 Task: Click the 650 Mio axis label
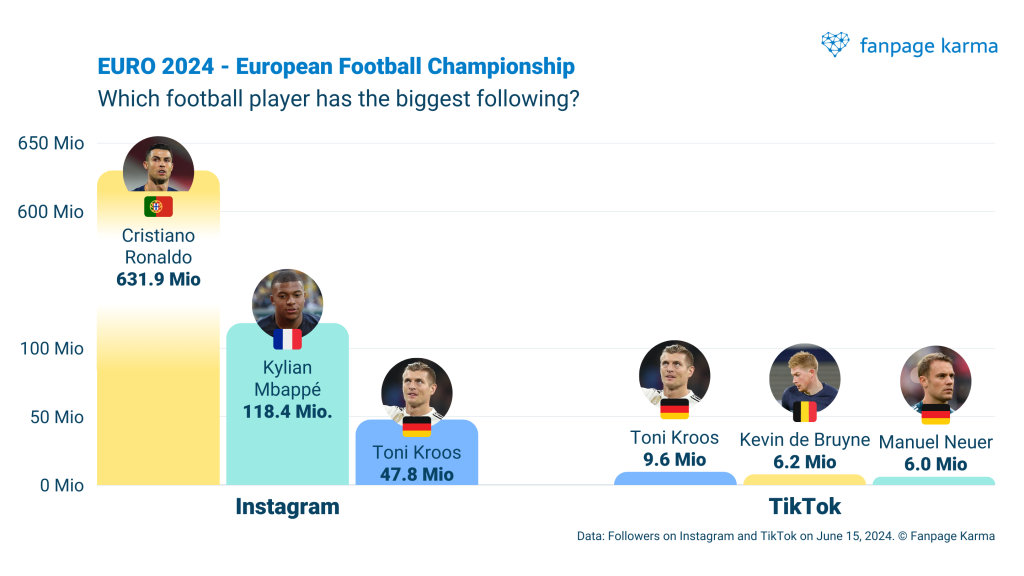click(x=51, y=144)
